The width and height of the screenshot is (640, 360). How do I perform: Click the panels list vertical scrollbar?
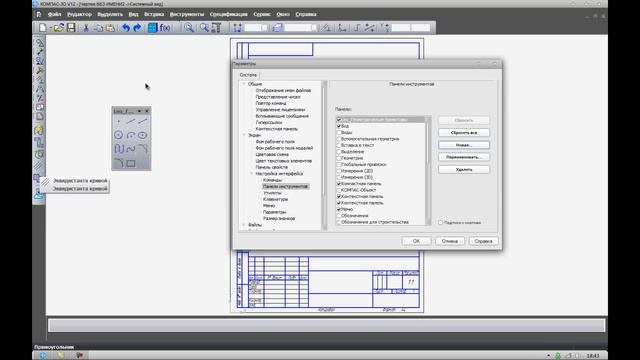(x=428, y=171)
